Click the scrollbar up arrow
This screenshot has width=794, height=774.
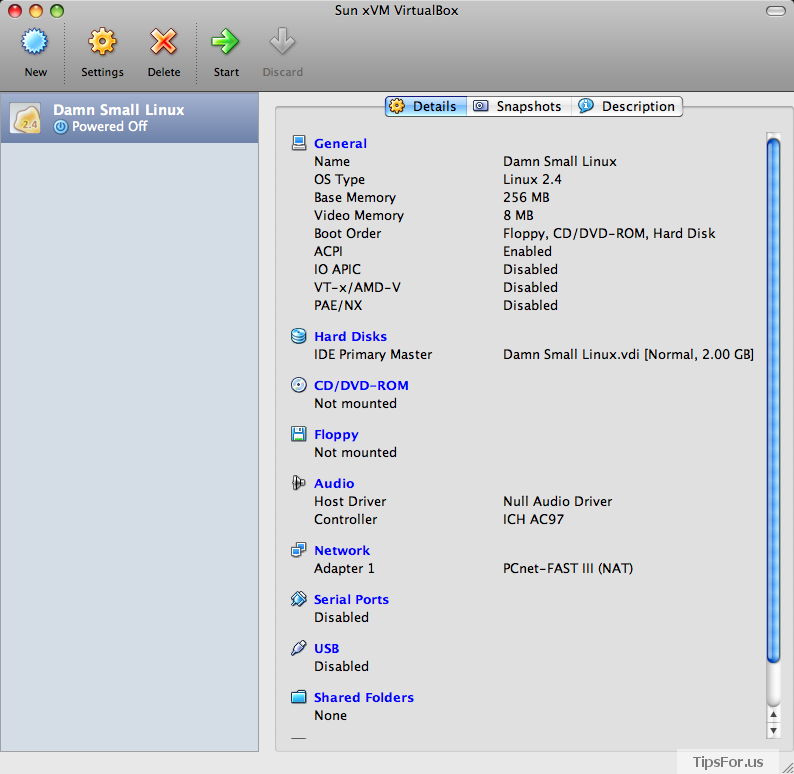(x=773, y=714)
